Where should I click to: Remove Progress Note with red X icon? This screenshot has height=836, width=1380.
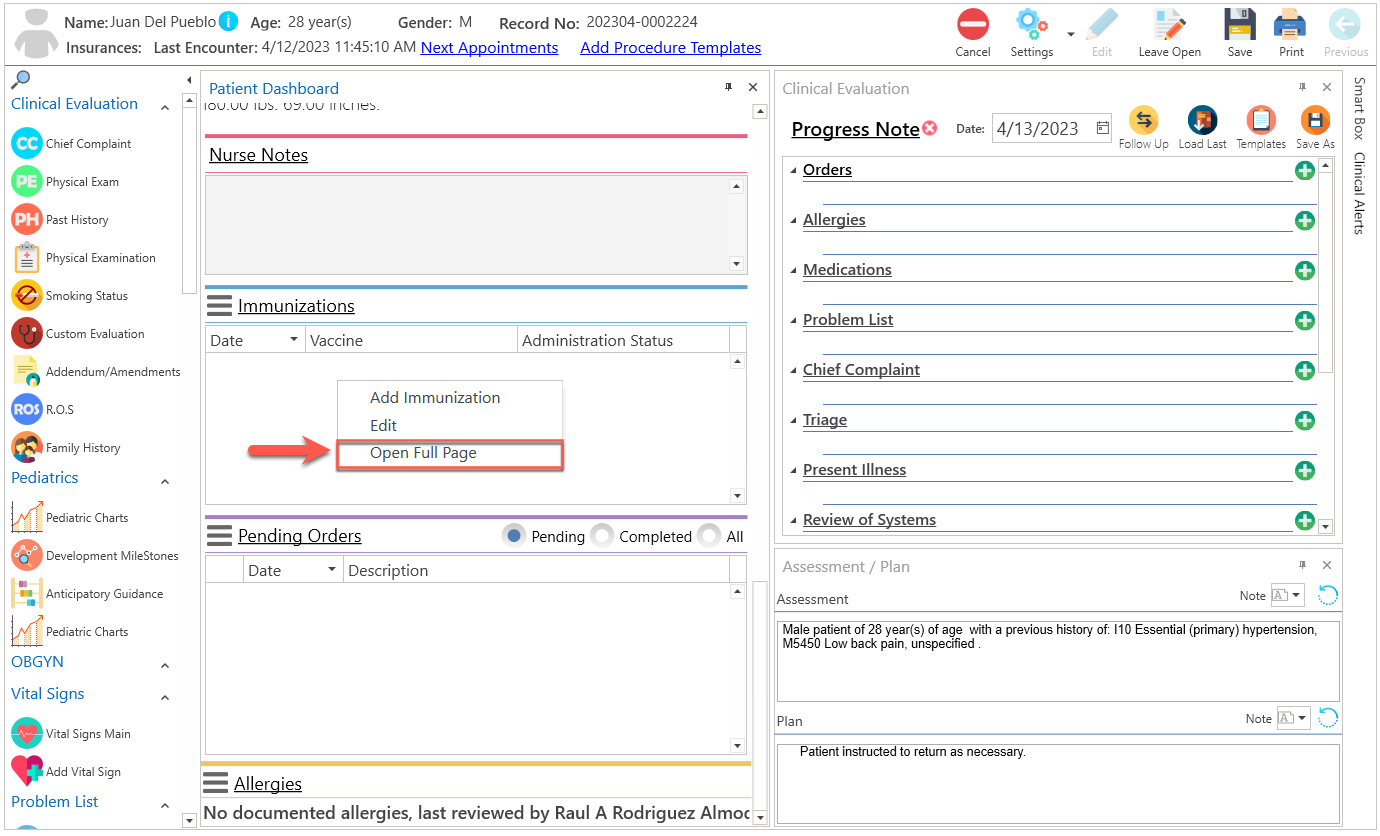point(930,128)
